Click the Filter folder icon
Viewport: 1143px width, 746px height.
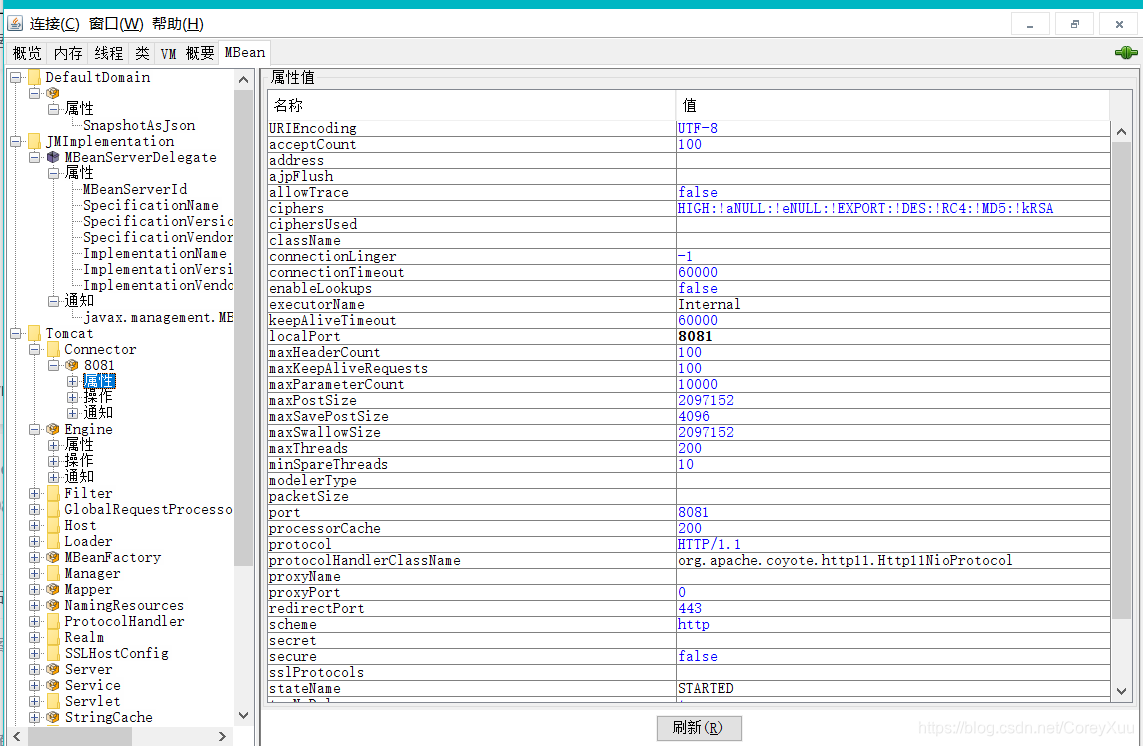pos(53,494)
